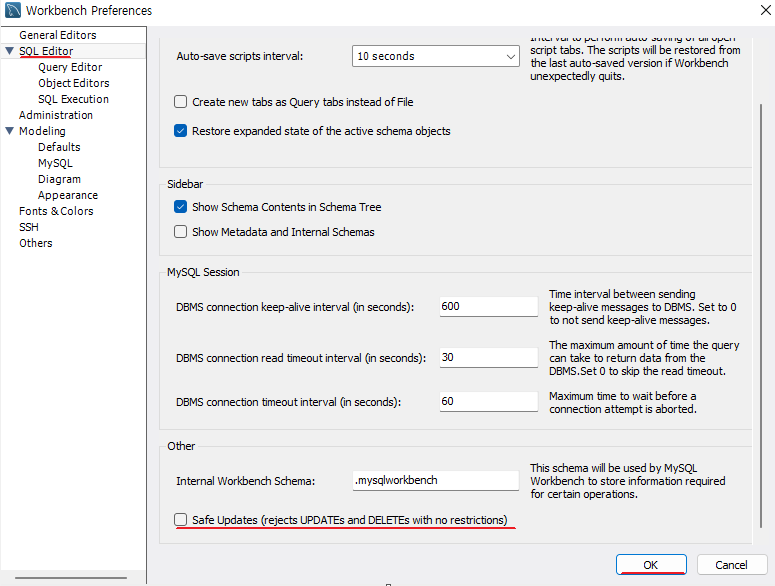Click the sidebar horizontal scrollbar
Viewport: 775px width, 586px height.
pyautogui.click(x=71, y=578)
